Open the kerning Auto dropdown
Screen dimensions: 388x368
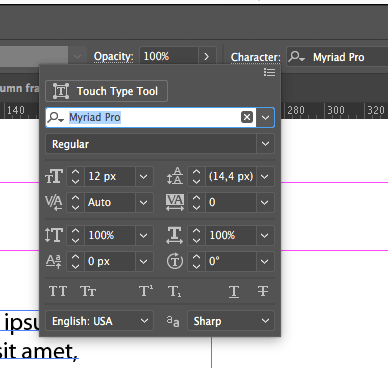(144, 202)
